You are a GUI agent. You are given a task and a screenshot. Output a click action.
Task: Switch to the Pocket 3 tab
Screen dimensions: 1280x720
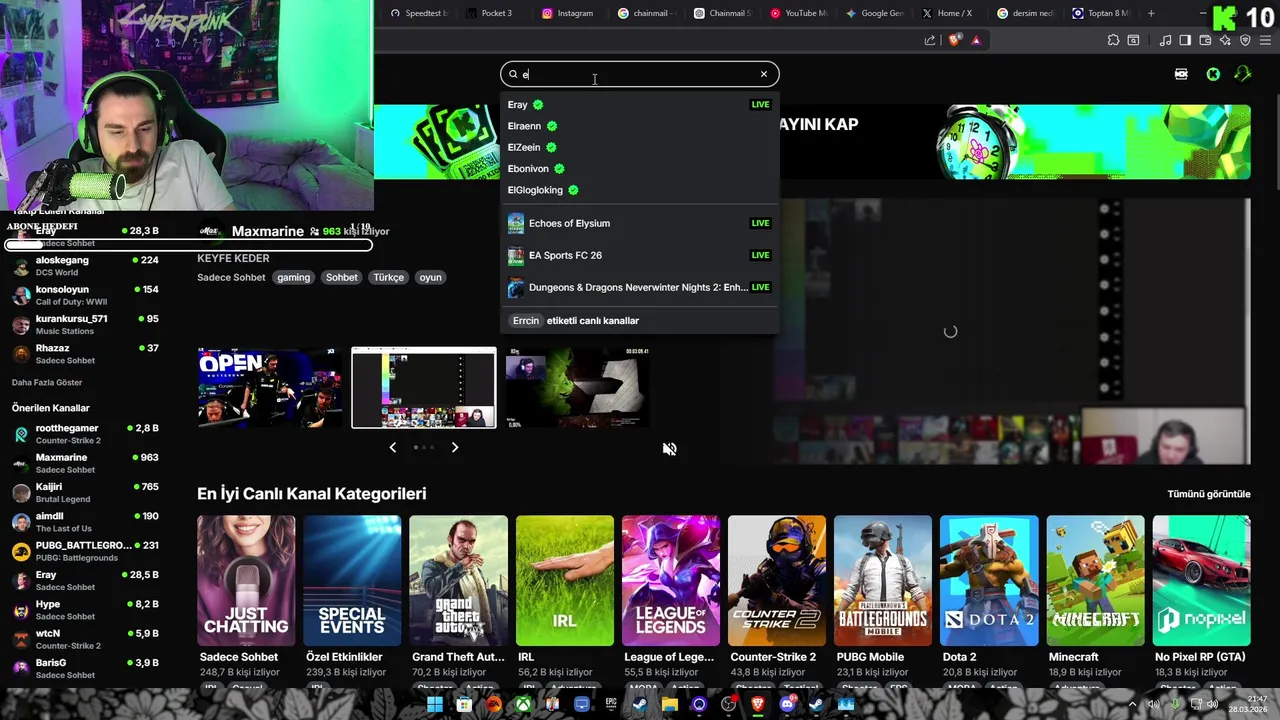496,13
